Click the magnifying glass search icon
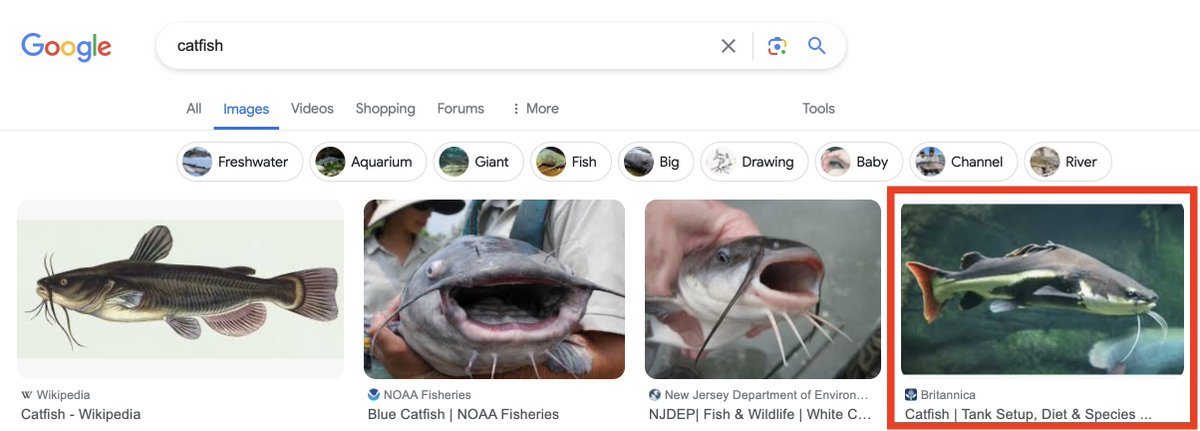Viewport: 1200px width, 431px height. [817, 46]
